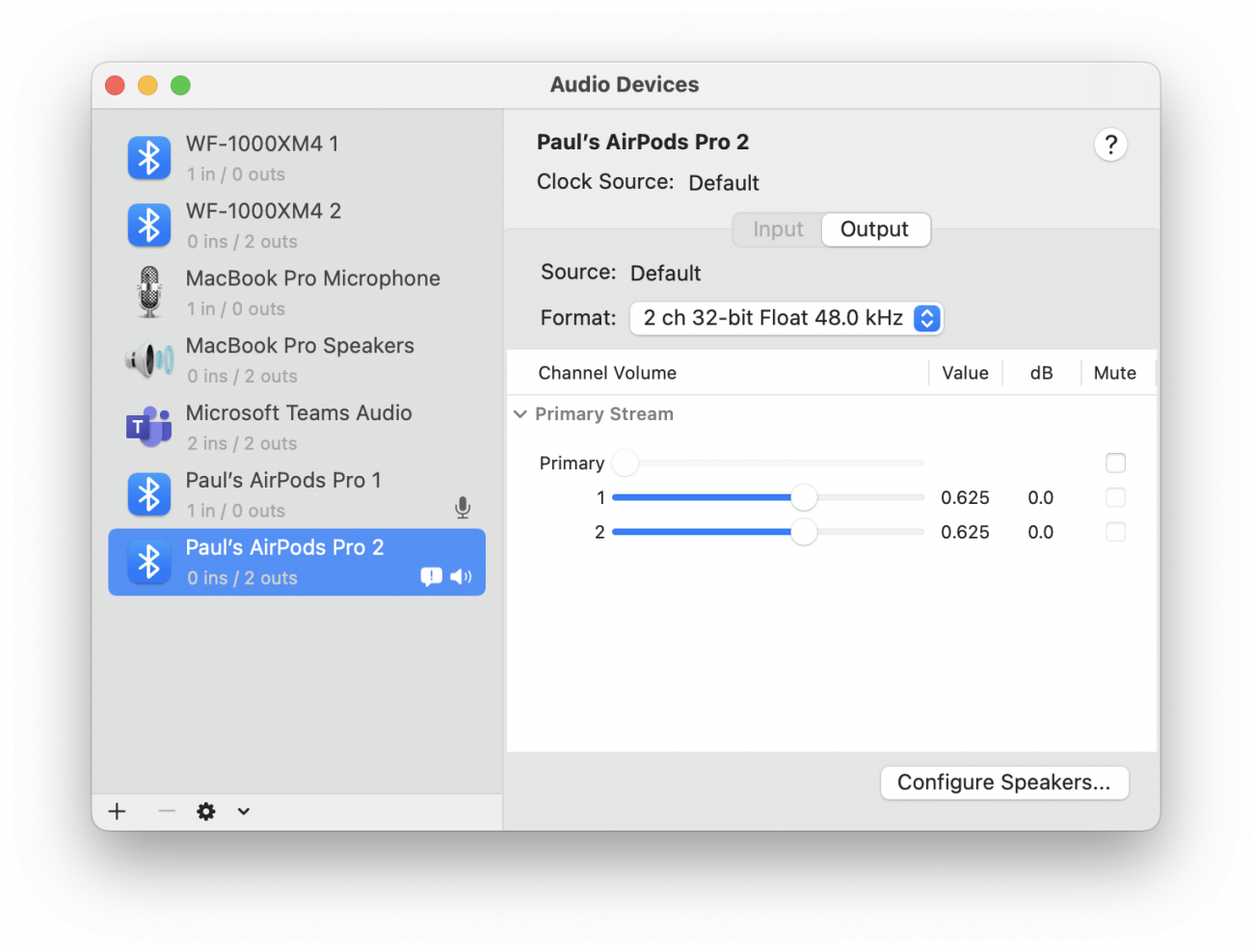The height and width of the screenshot is (952, 1252).
Task: Adjust the channel 2 volume slider
Action: pyautogui.click(x=768, y=532)
